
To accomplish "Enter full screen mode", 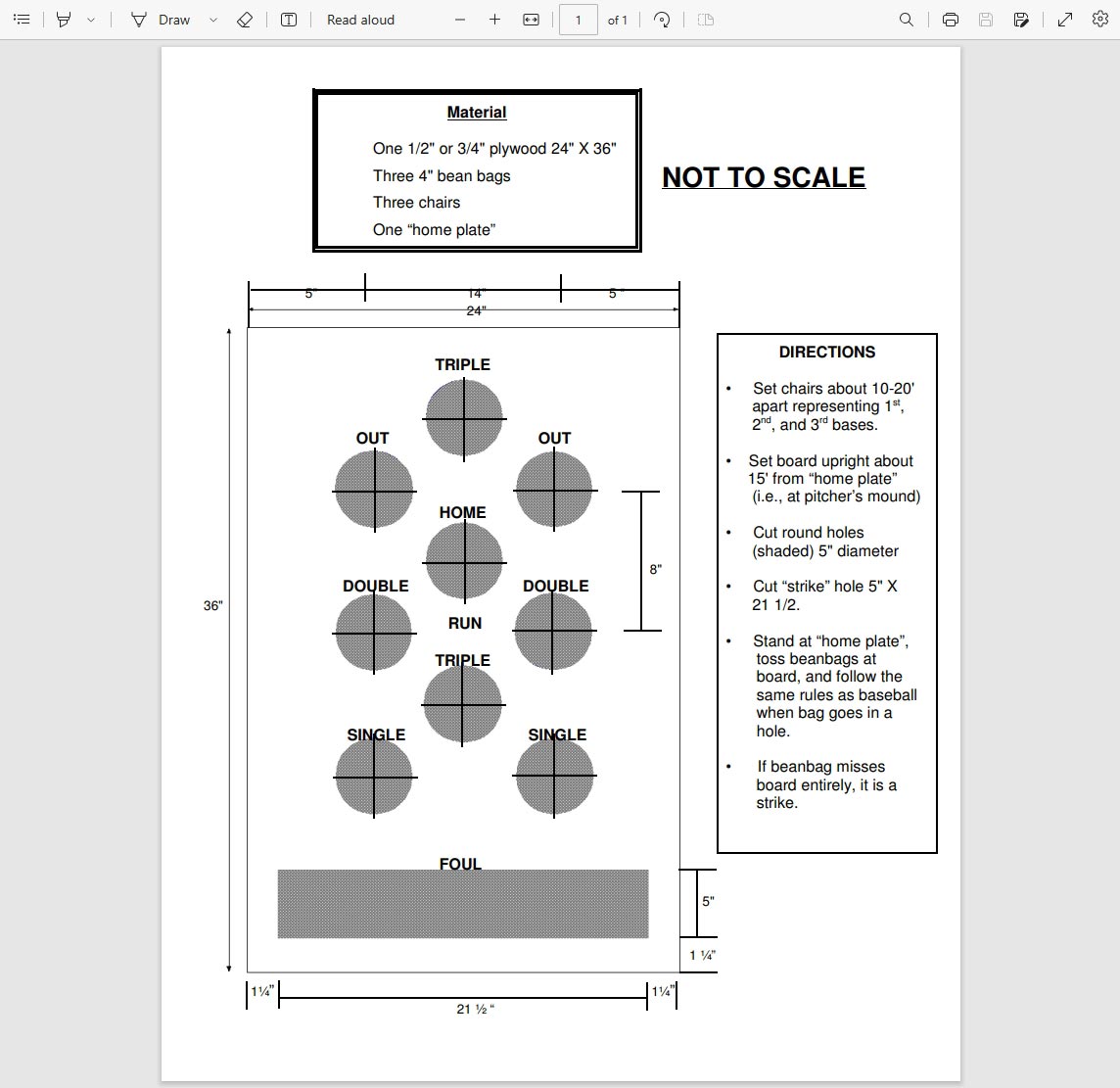I will point(1065,20).
